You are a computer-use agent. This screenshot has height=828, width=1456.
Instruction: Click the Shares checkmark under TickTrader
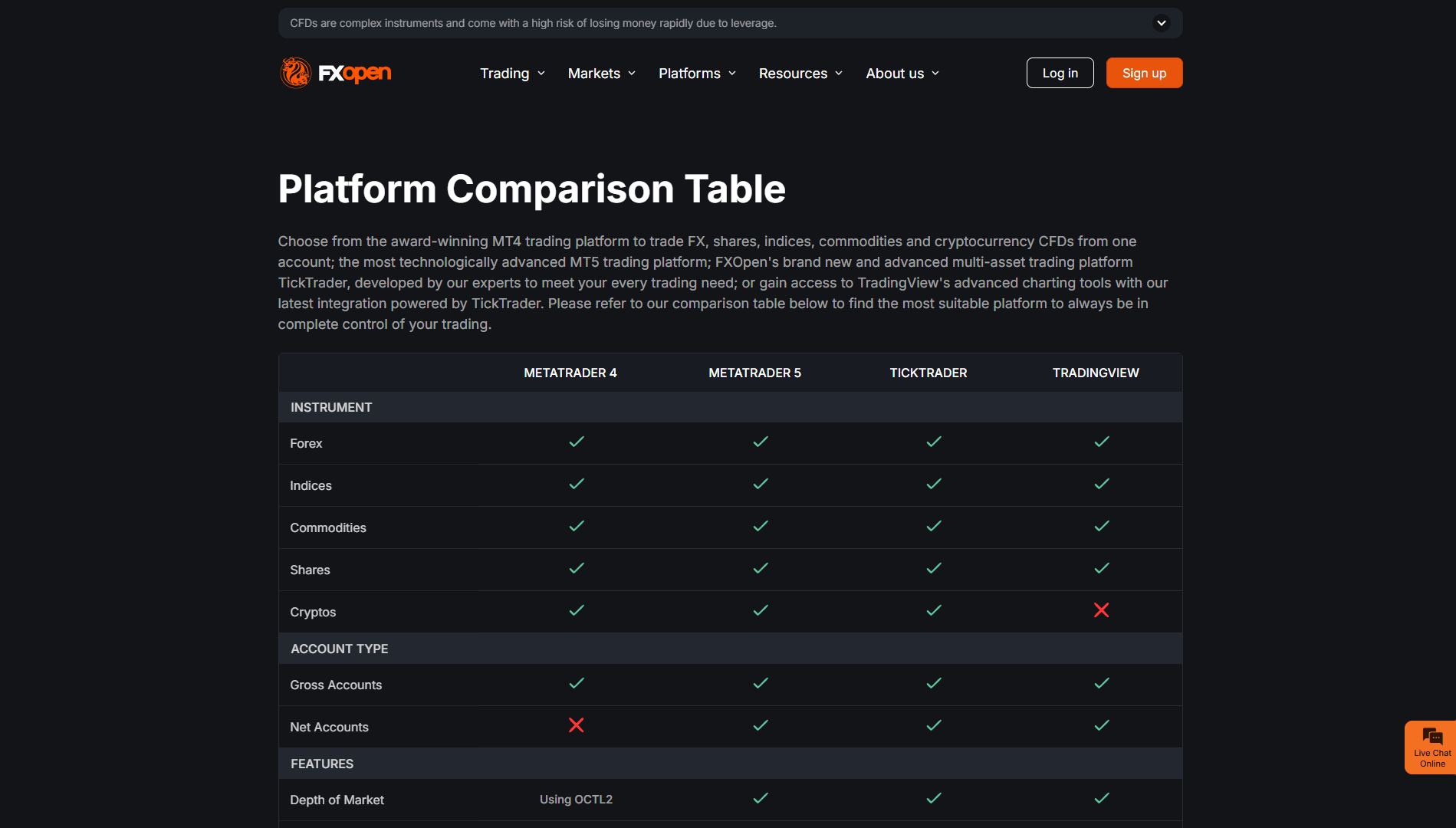click(933, 568)
